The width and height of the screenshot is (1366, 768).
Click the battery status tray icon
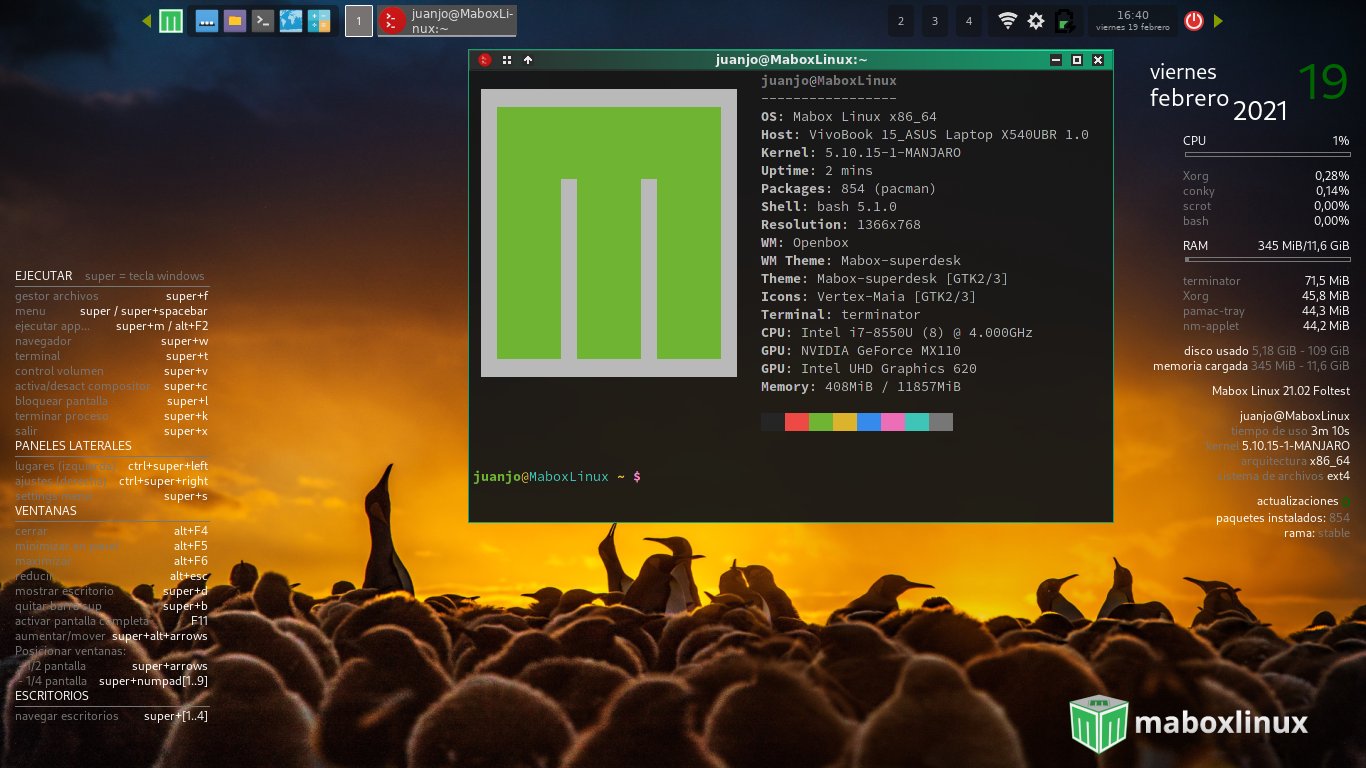[1064, 21]
